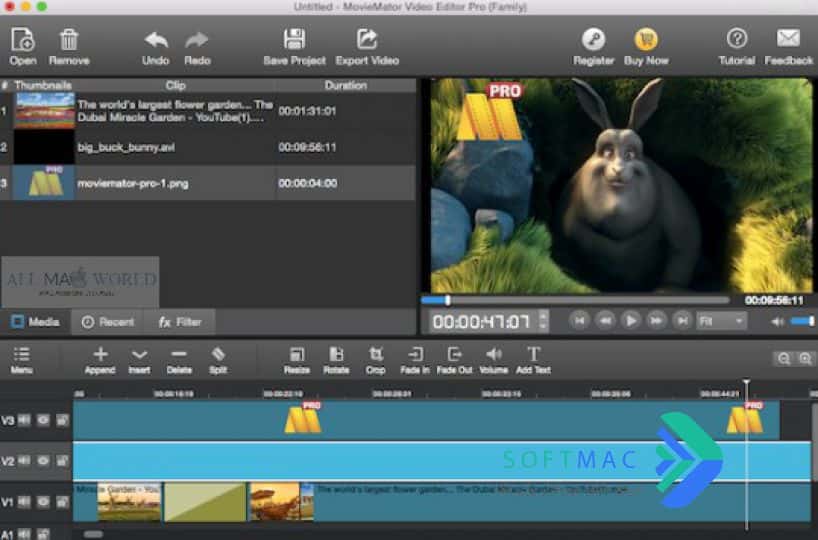Open the Fit zoom dropdown in preview
The image size is (818, 540).
[721, 321]
